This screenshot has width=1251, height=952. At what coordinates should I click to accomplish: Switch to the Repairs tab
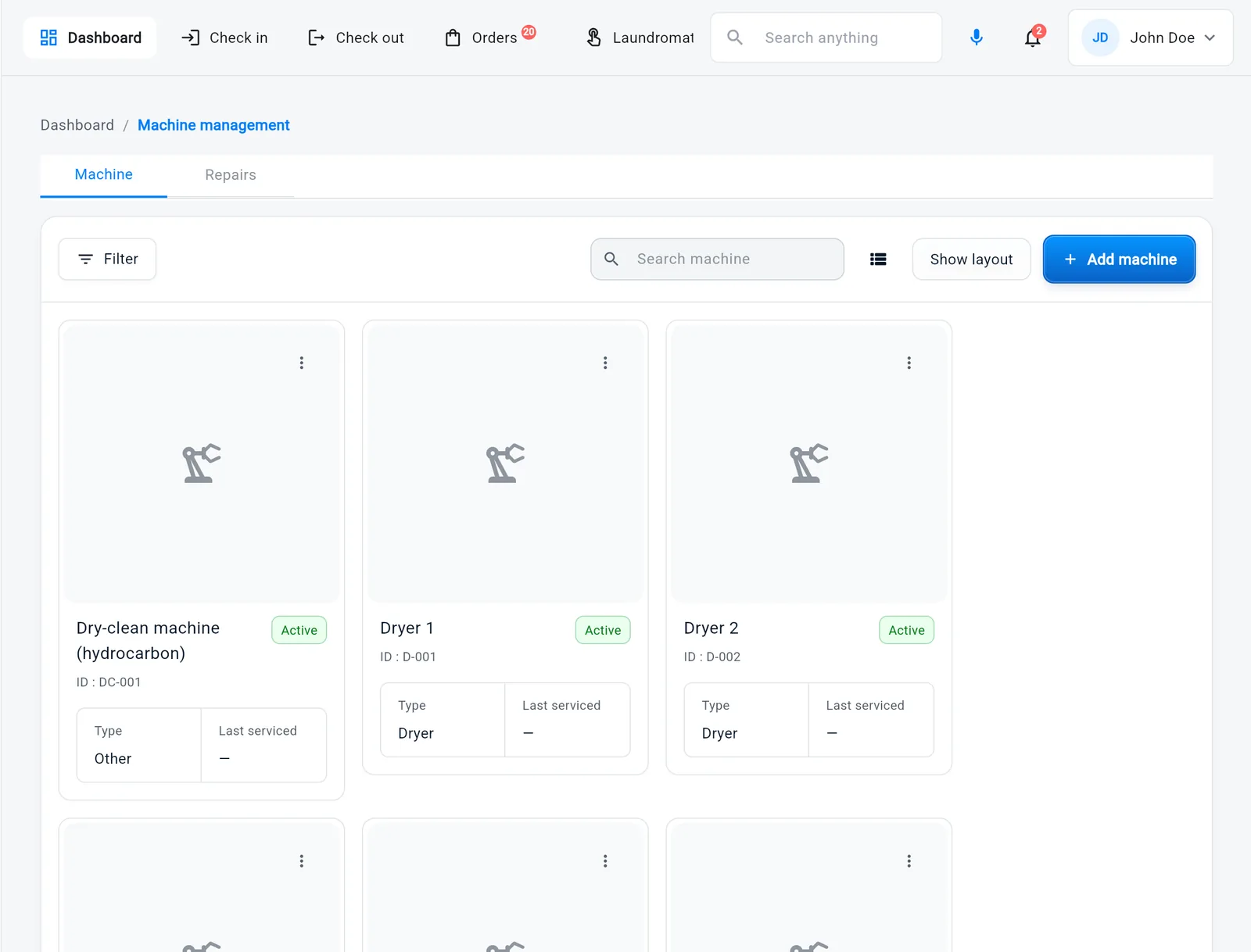231,175
